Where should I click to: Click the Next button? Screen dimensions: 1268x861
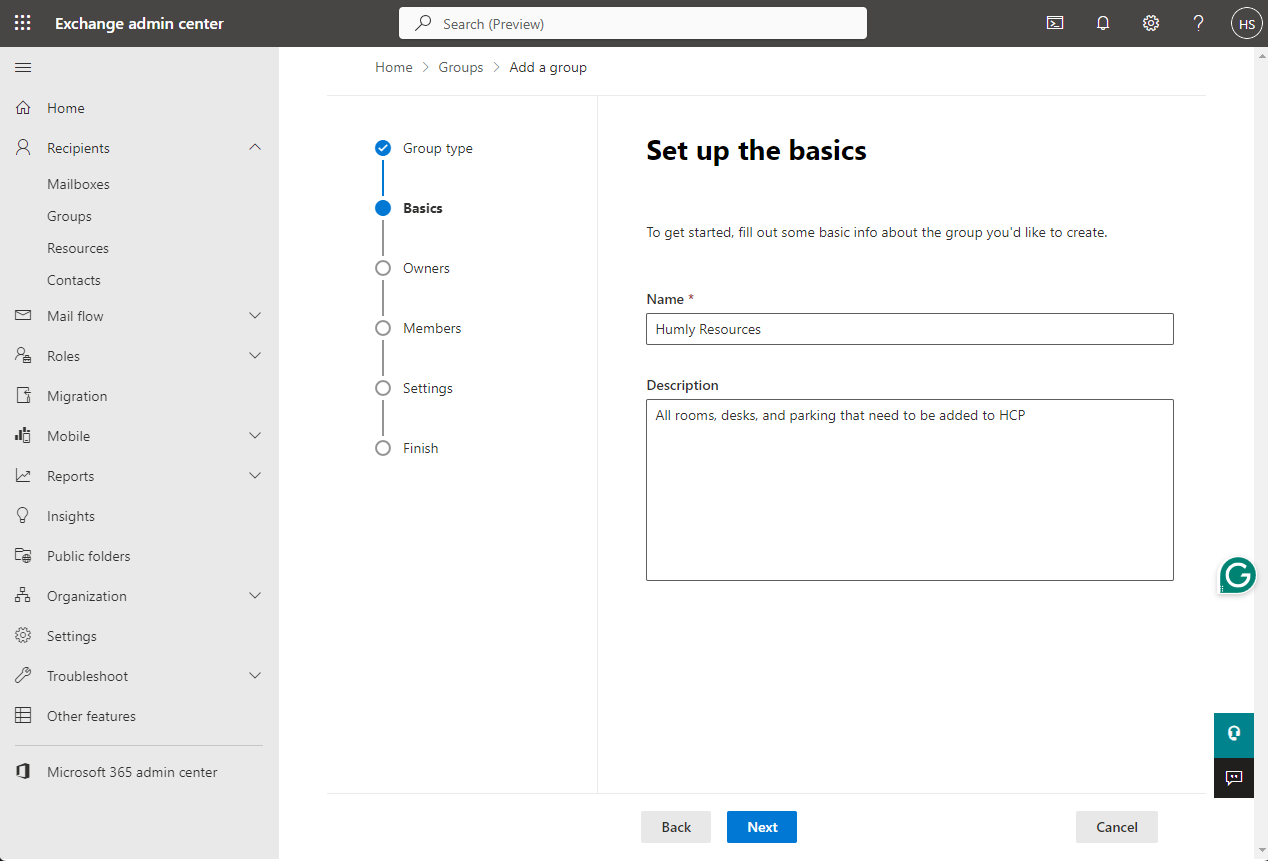(x=761, y=827)
